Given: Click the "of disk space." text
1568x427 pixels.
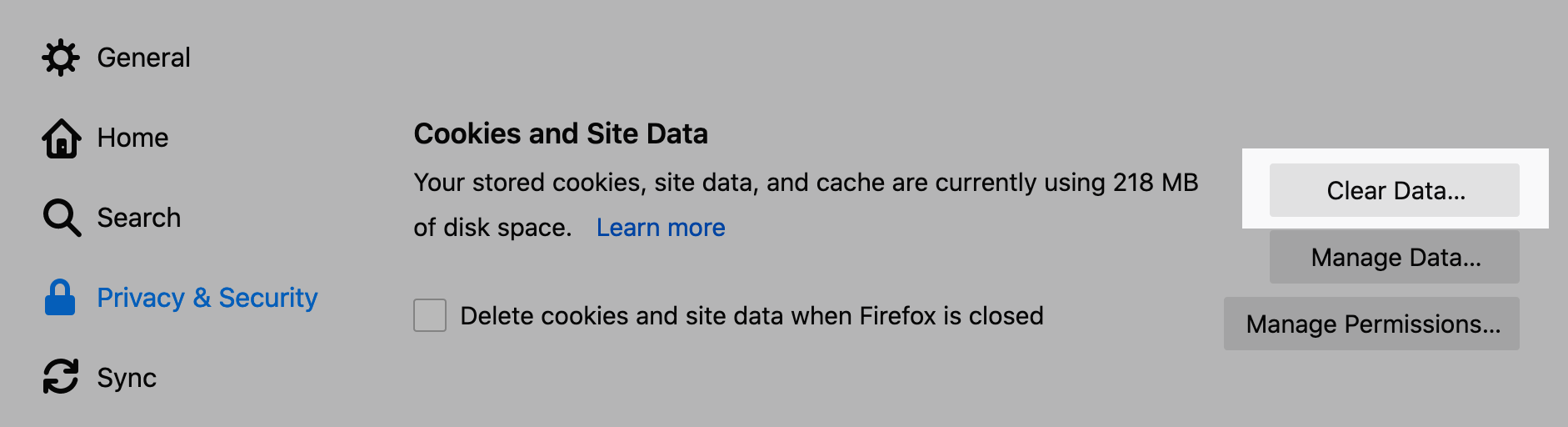Looking at the screenshot, I should (x=492, y=228).
